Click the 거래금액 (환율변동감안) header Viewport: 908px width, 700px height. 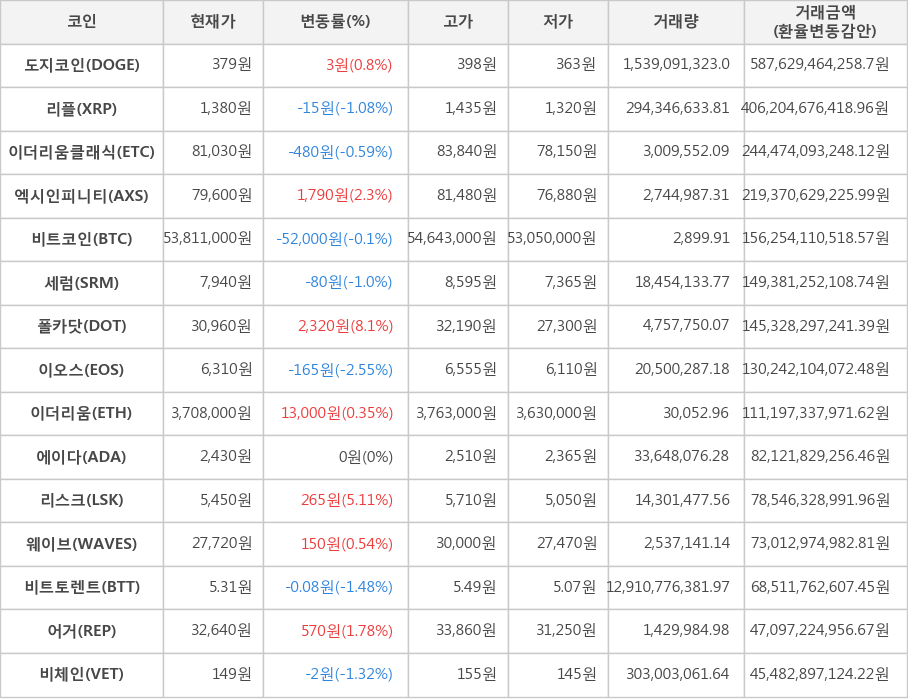click(825, 22)
